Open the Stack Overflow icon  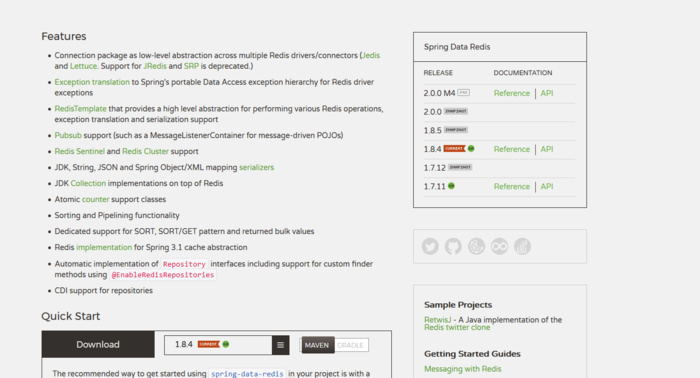click(522, 246)
